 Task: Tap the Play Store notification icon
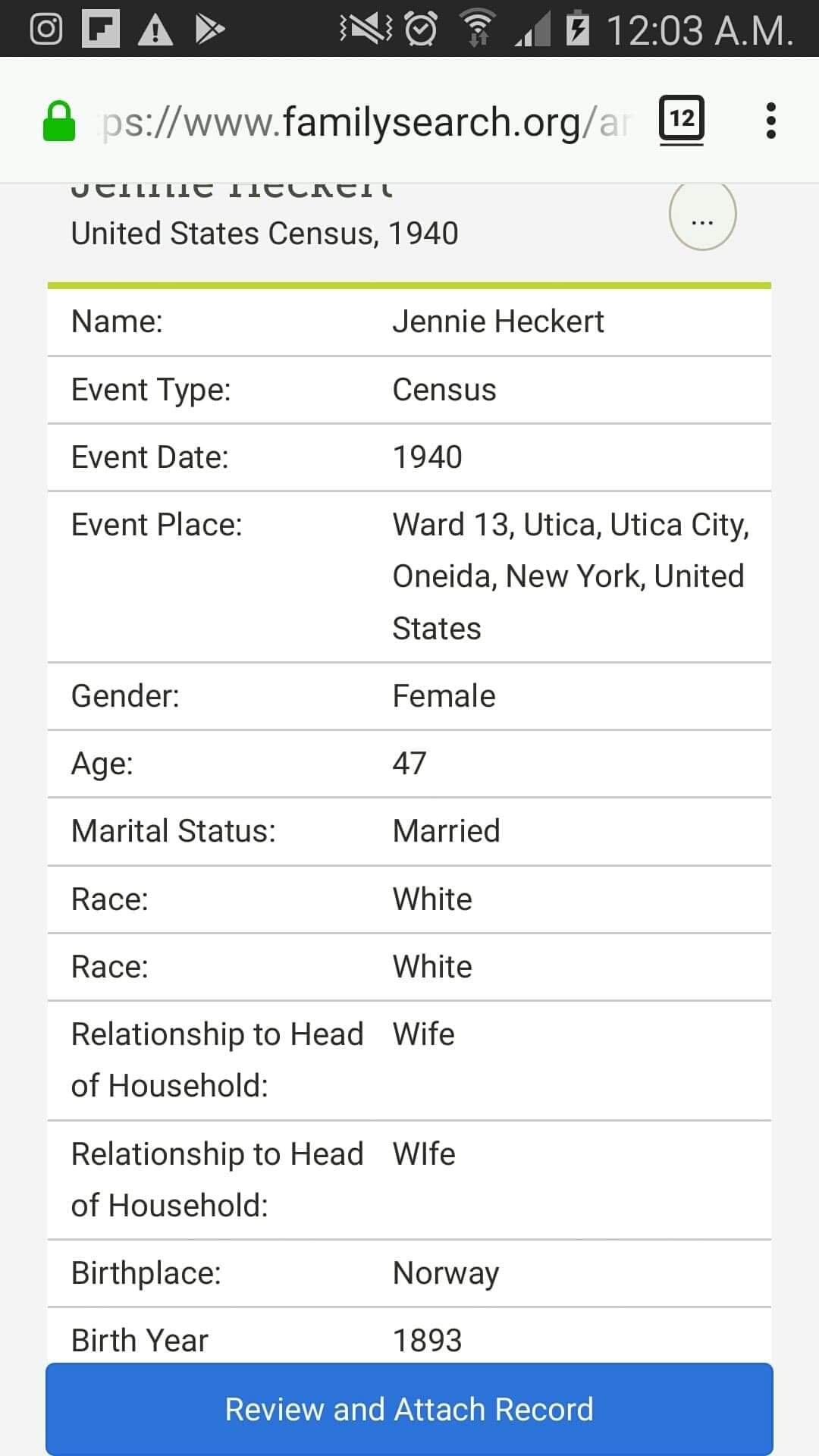[x=209, y=30]
